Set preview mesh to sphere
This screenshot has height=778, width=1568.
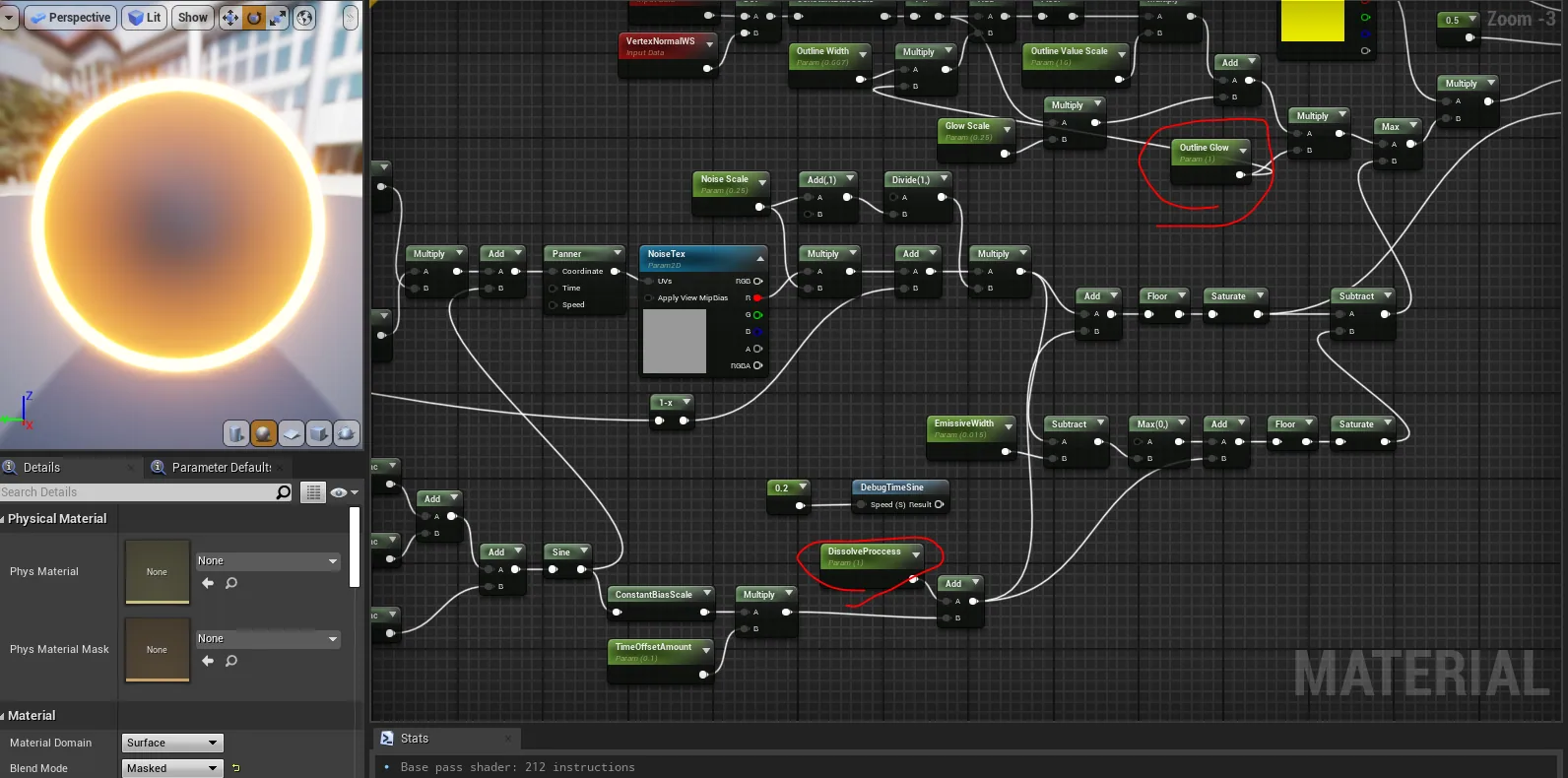point(264,433)
